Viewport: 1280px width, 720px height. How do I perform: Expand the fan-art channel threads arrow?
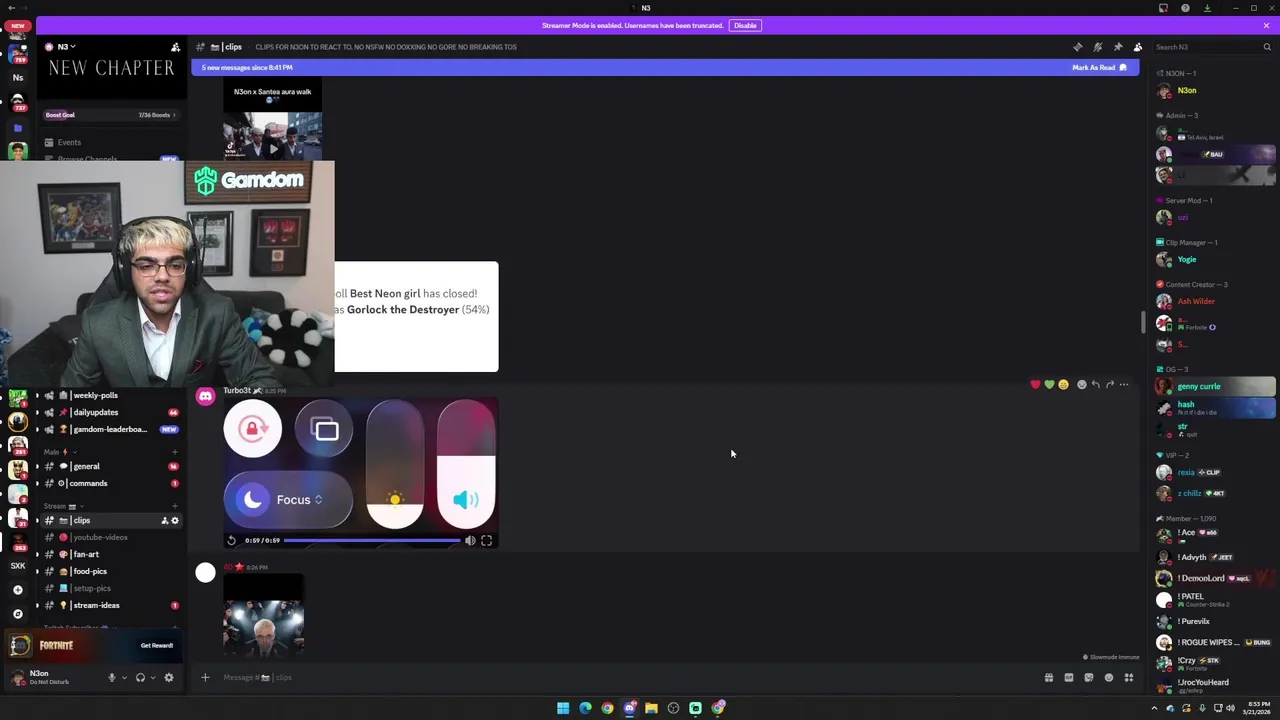coord(38,554)
